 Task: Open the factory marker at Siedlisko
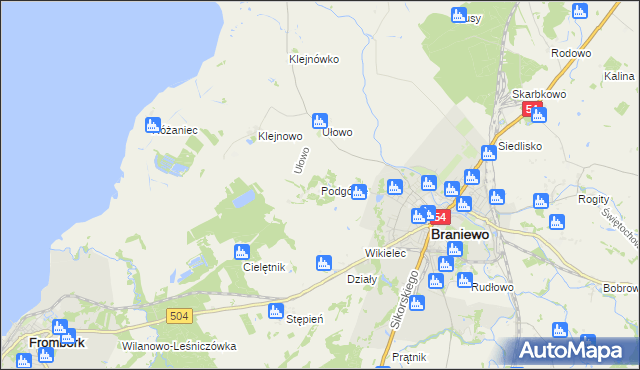pos(489,153)
